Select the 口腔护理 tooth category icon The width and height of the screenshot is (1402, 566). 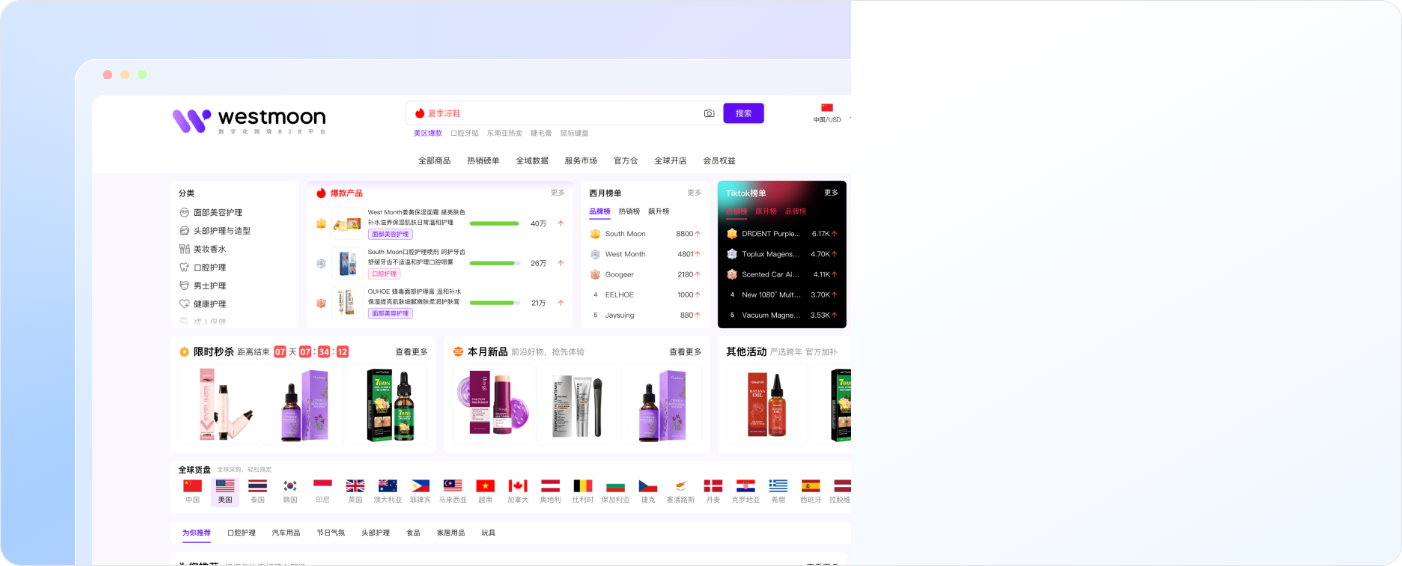tap(184, 267)
